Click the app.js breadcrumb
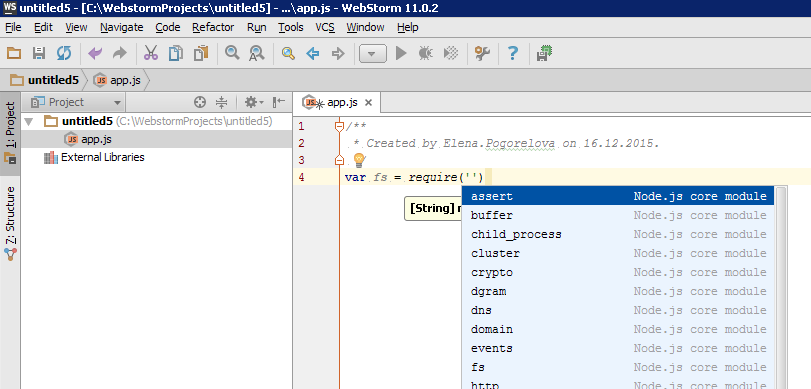 coord(117,80)
